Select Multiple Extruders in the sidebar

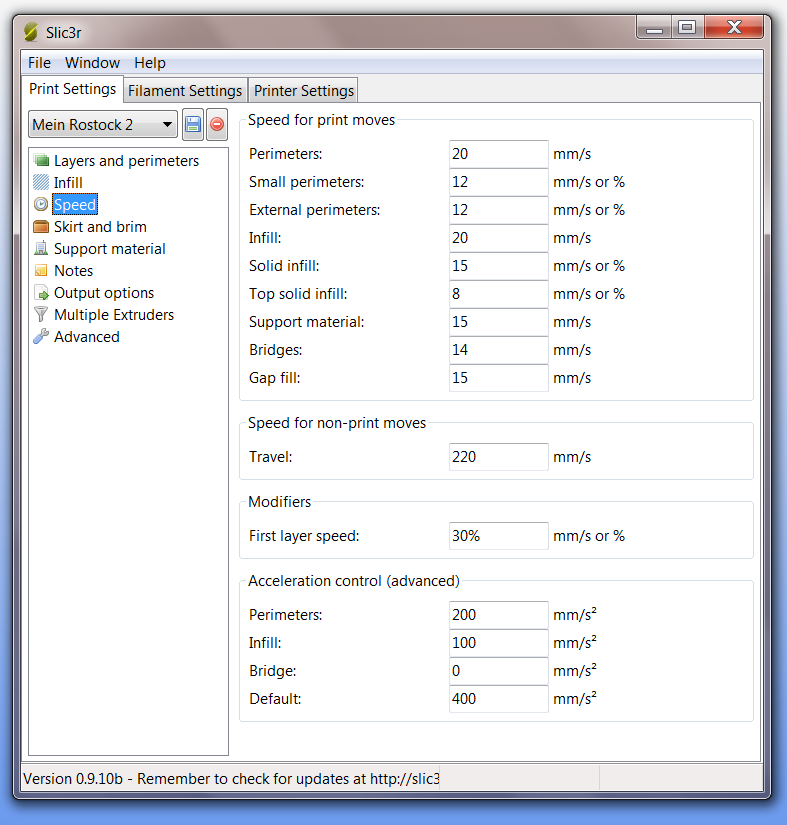[x=114, y=315]
